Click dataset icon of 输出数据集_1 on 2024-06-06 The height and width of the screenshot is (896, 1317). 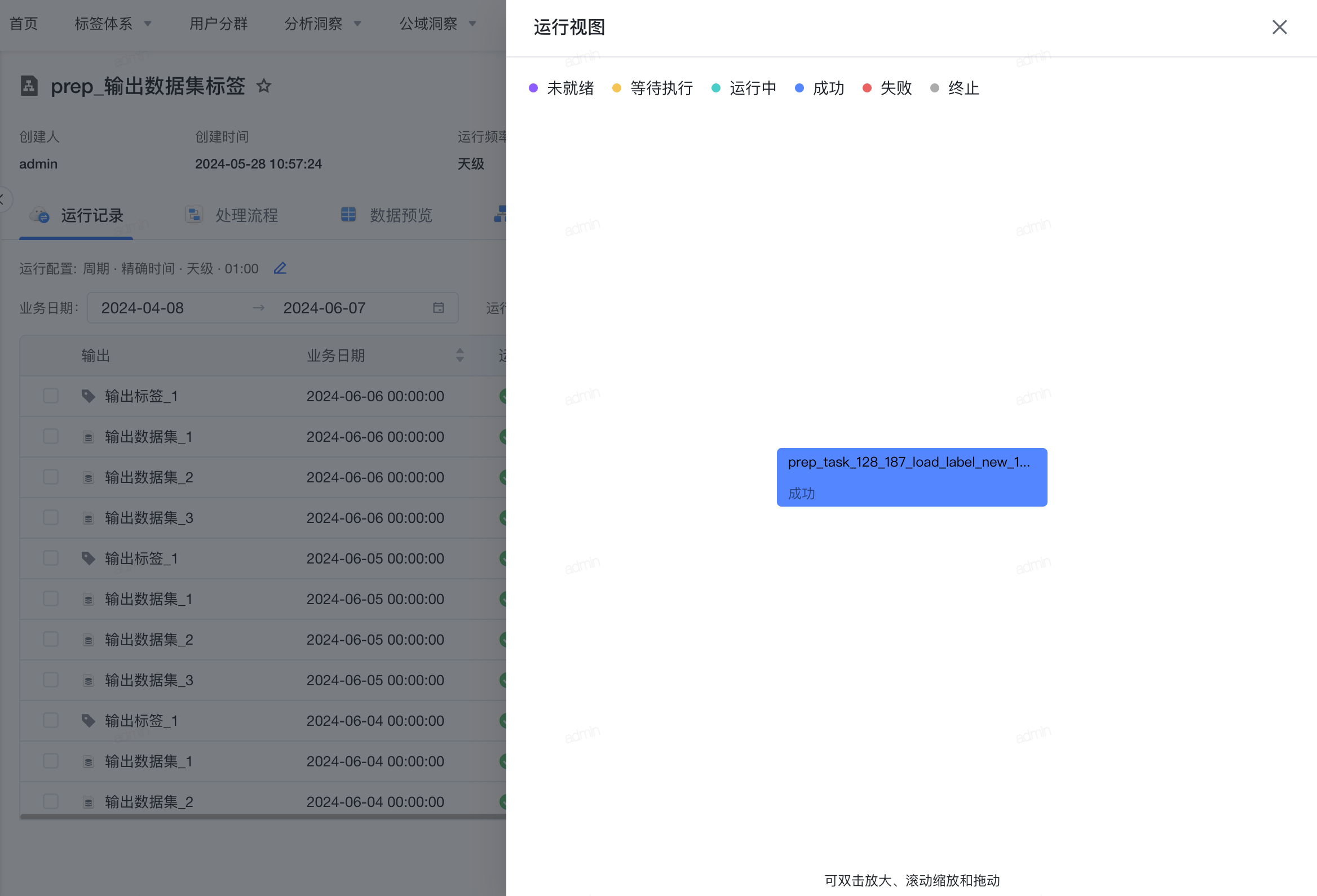click(88, 437)
